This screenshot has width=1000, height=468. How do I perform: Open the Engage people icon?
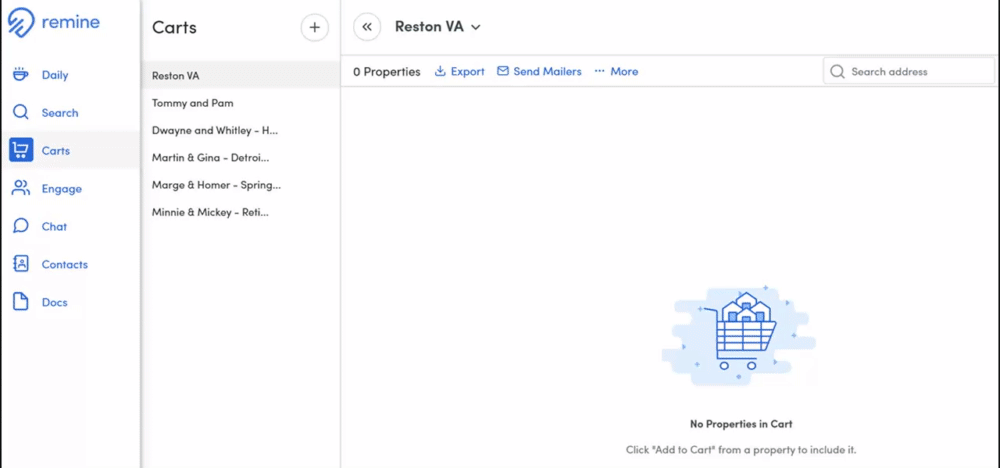pos(21,188)
